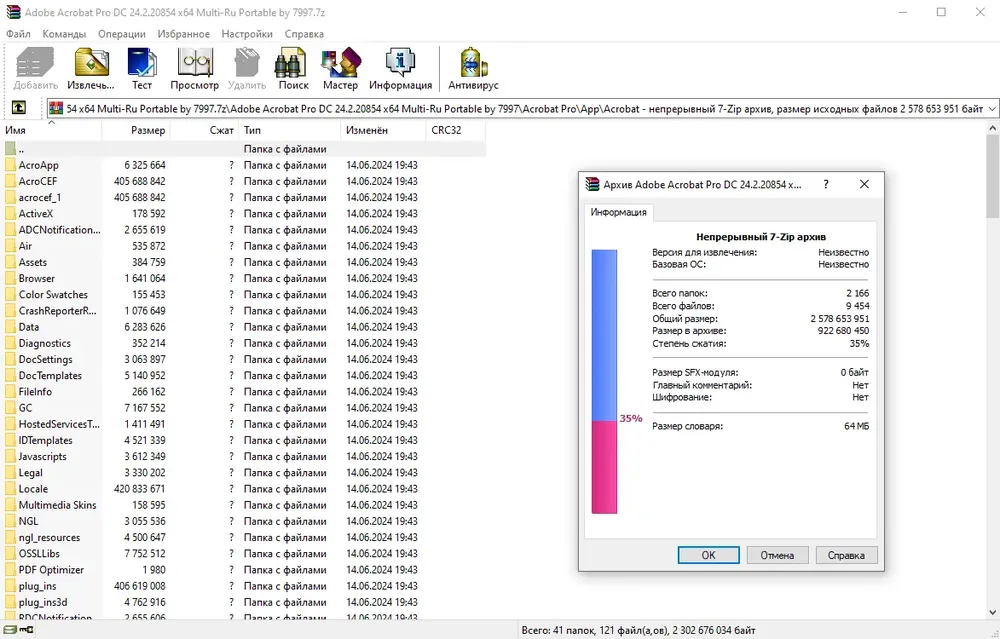Sort by the Сжат column header
This screenshot has width=1000, height=639.
(x=204, y=130)
